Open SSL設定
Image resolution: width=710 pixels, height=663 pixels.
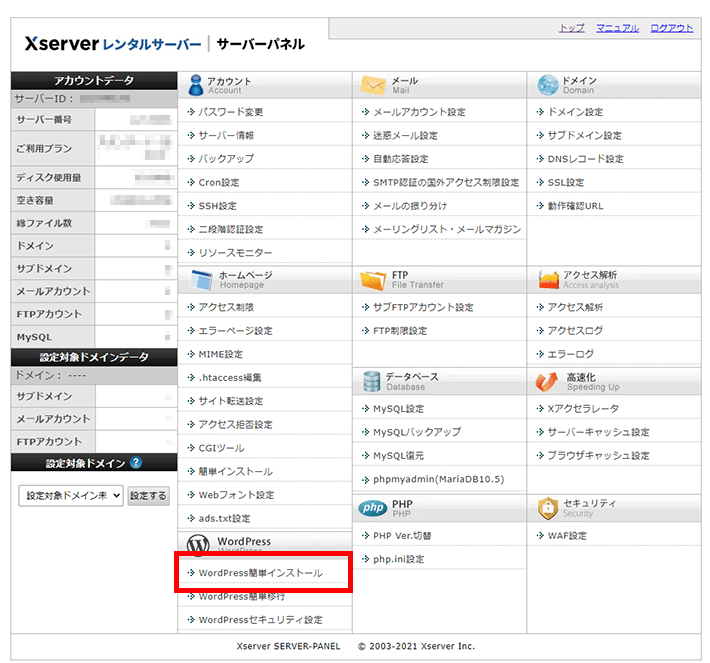click(x=566, y=183)
